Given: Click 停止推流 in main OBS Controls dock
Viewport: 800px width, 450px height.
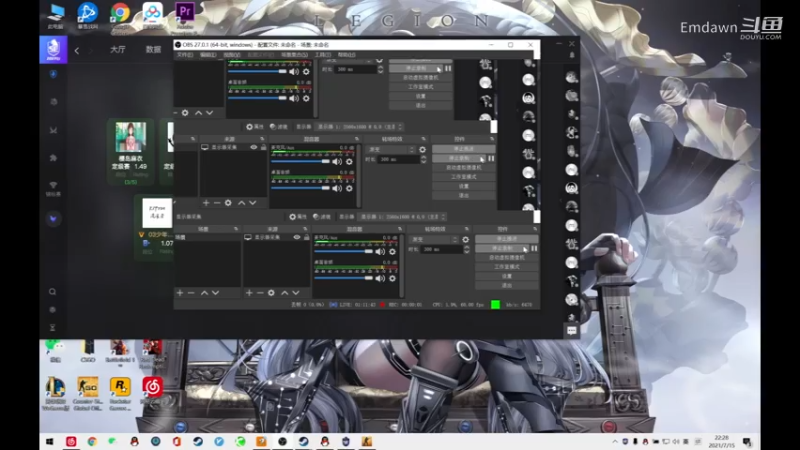Looking at the screenshot, I should (507, 239).
